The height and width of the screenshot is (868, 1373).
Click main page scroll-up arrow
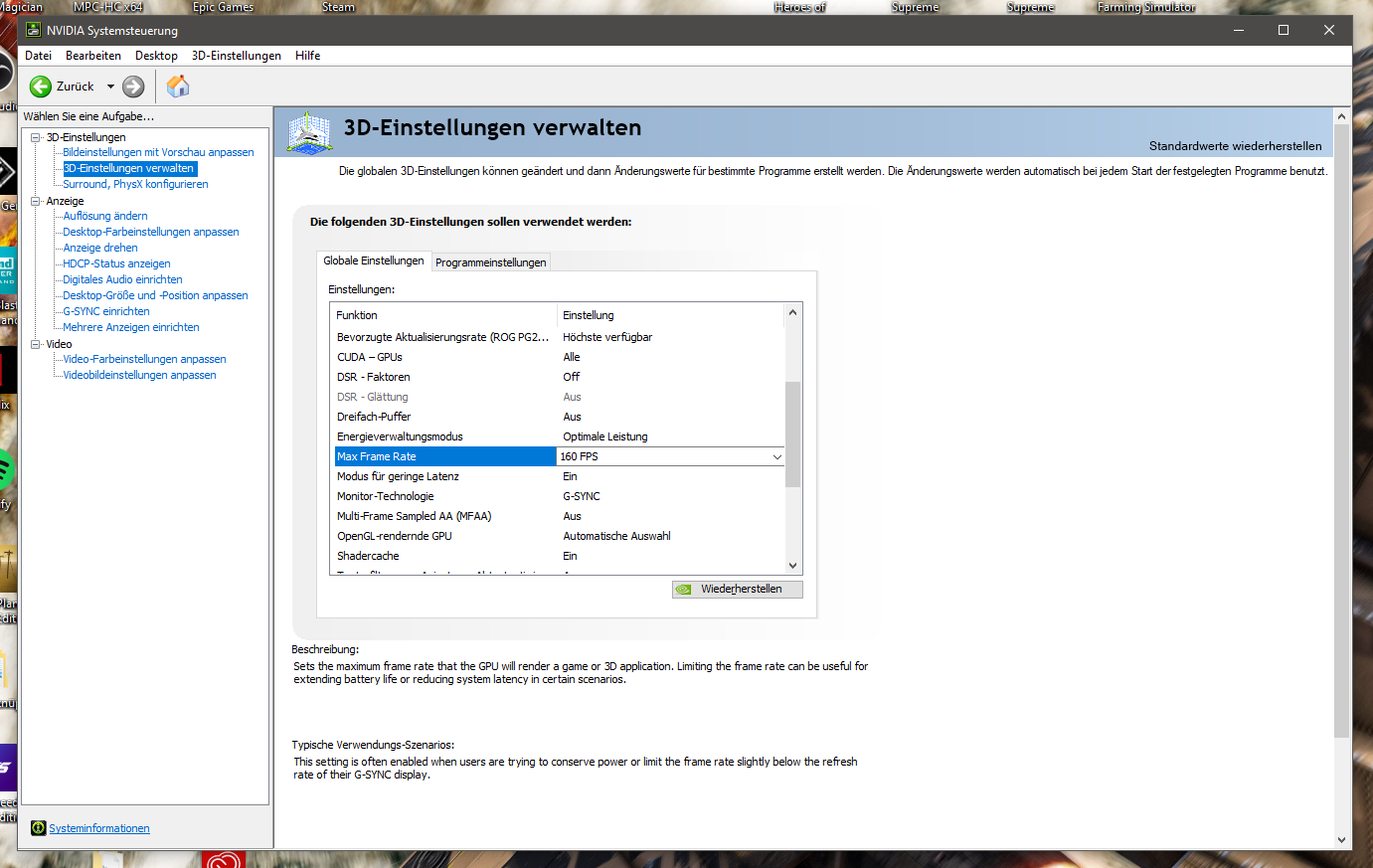click(1341, 116)
